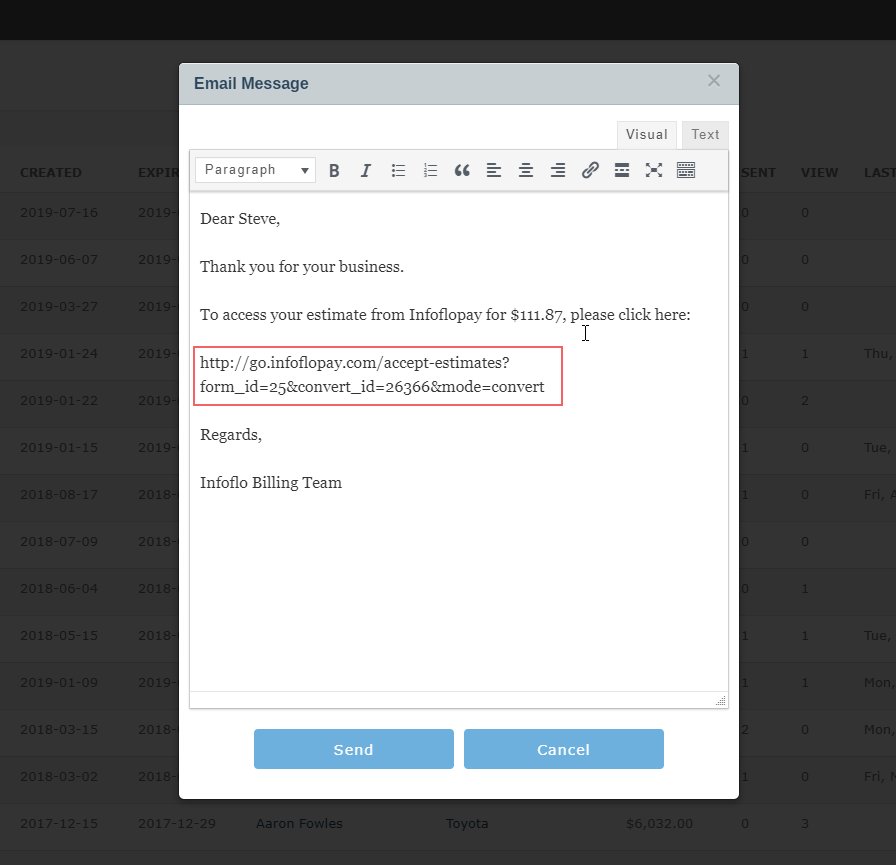Insert a hyperlink into the email
896x865 pixels.
(590, 170)
